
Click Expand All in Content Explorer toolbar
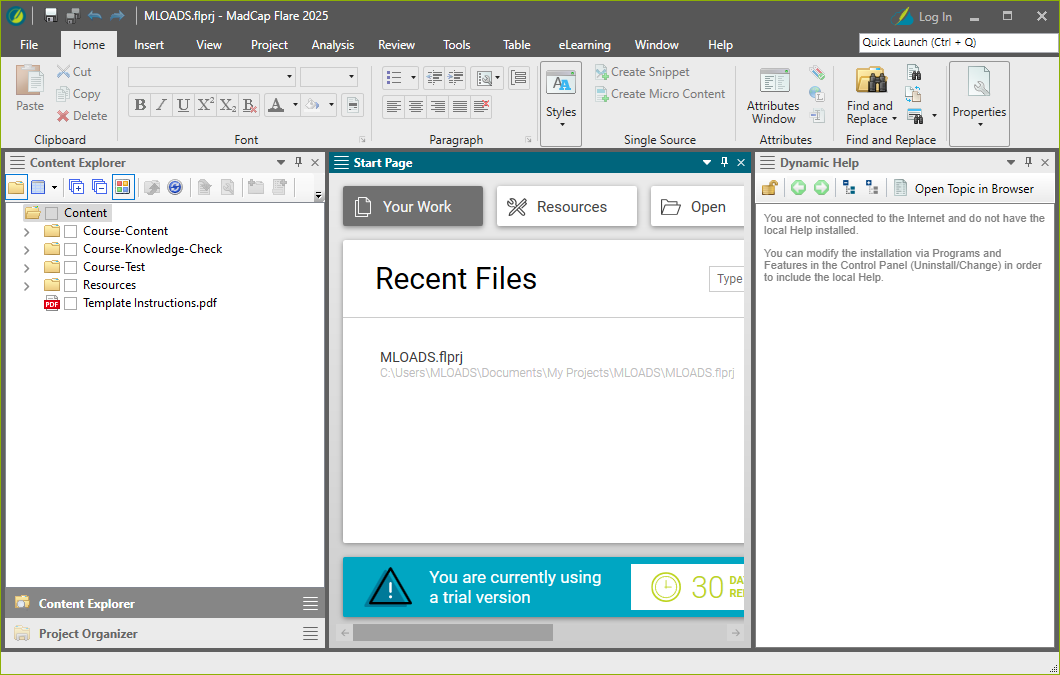click(x=76, y=187)
